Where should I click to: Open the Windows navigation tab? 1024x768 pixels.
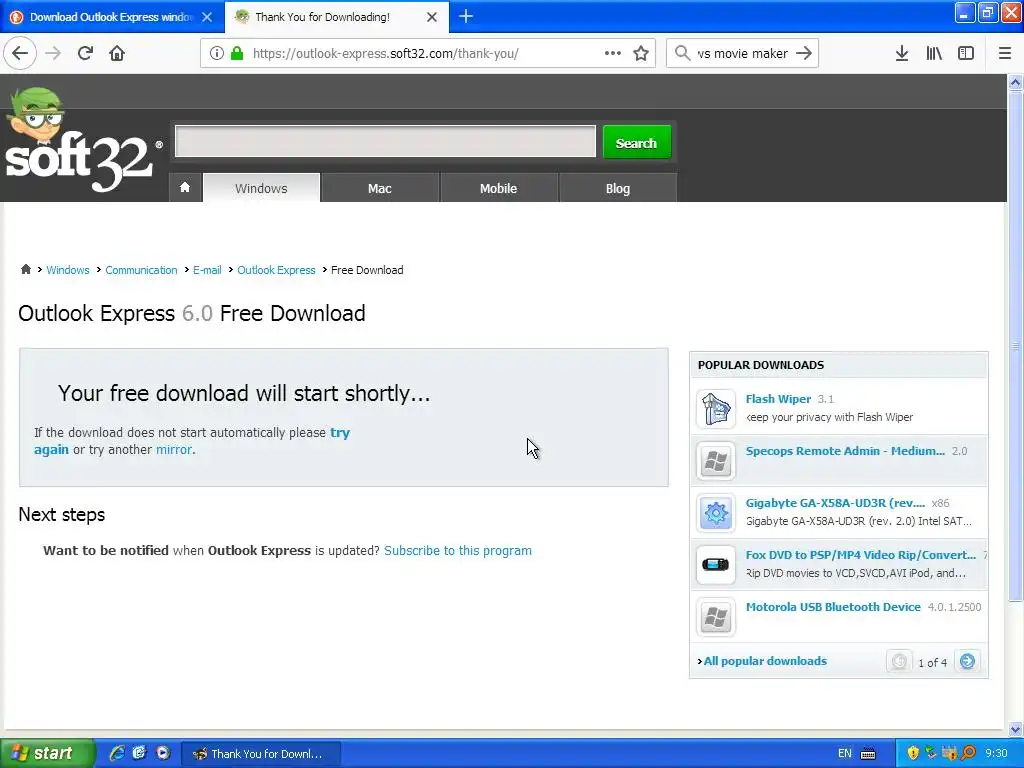tap(261, 188)
